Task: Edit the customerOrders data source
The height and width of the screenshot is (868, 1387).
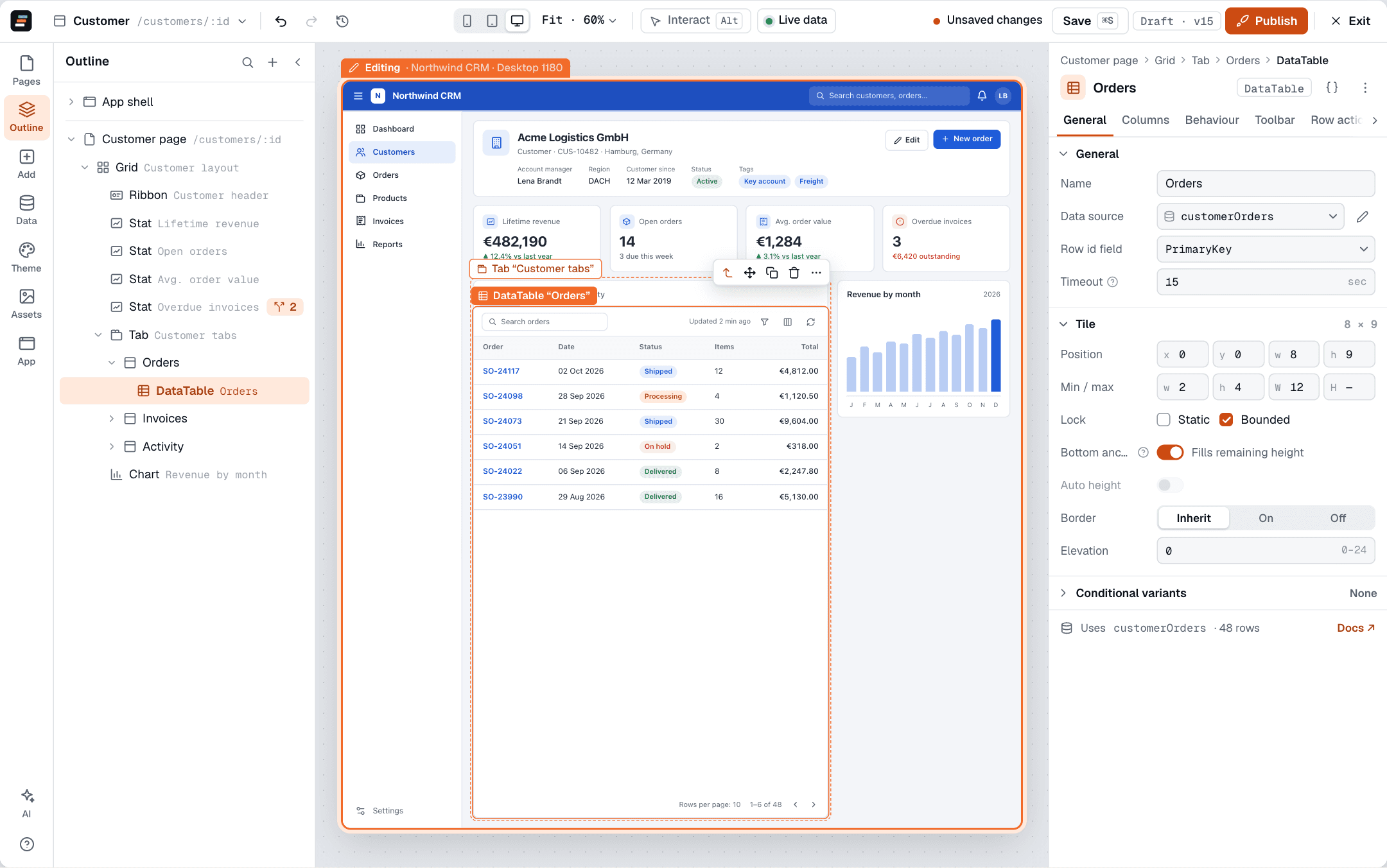Action: pyautogui.click(x=1363, y=217)
